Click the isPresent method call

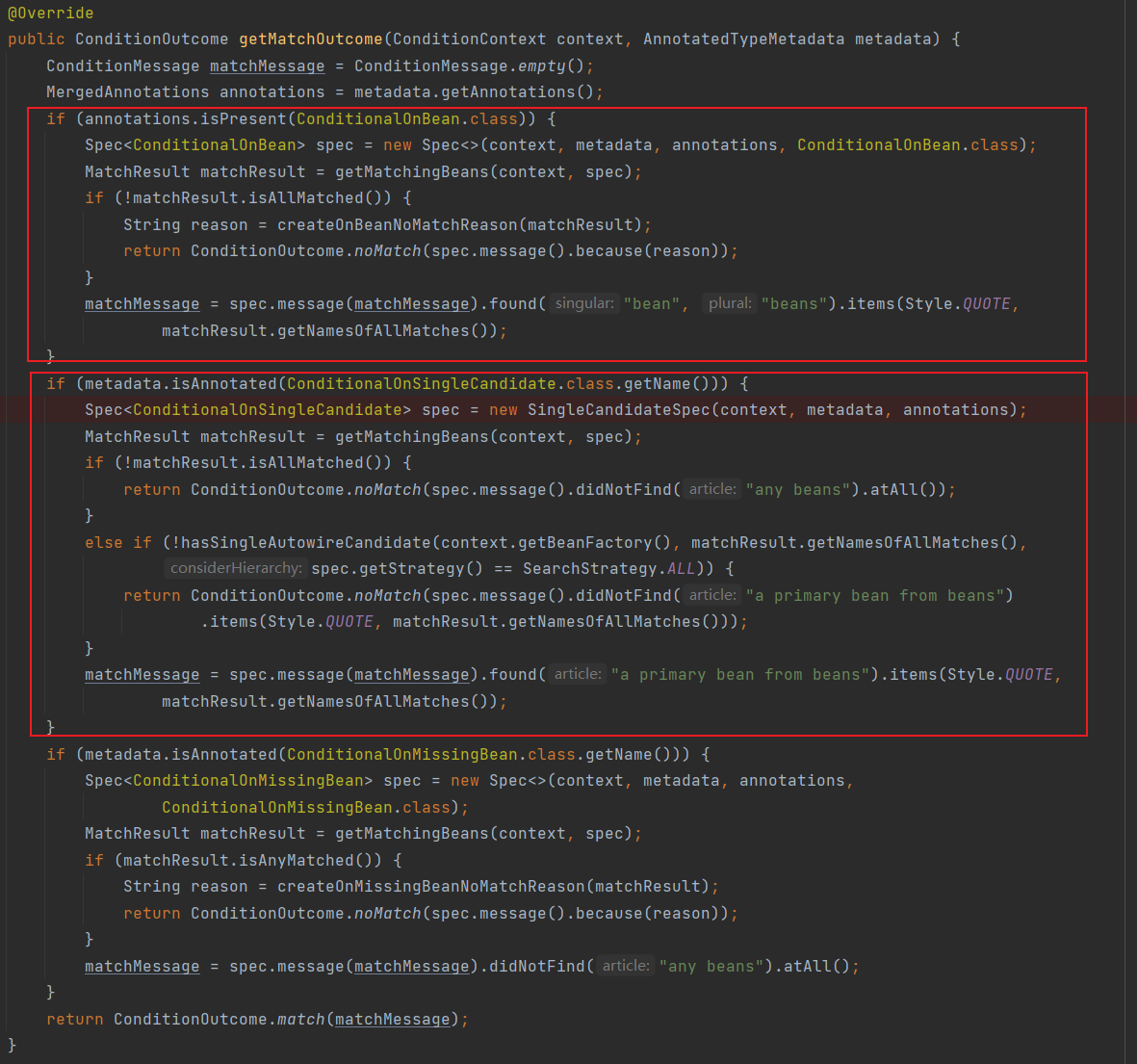(x=244, y=119)
